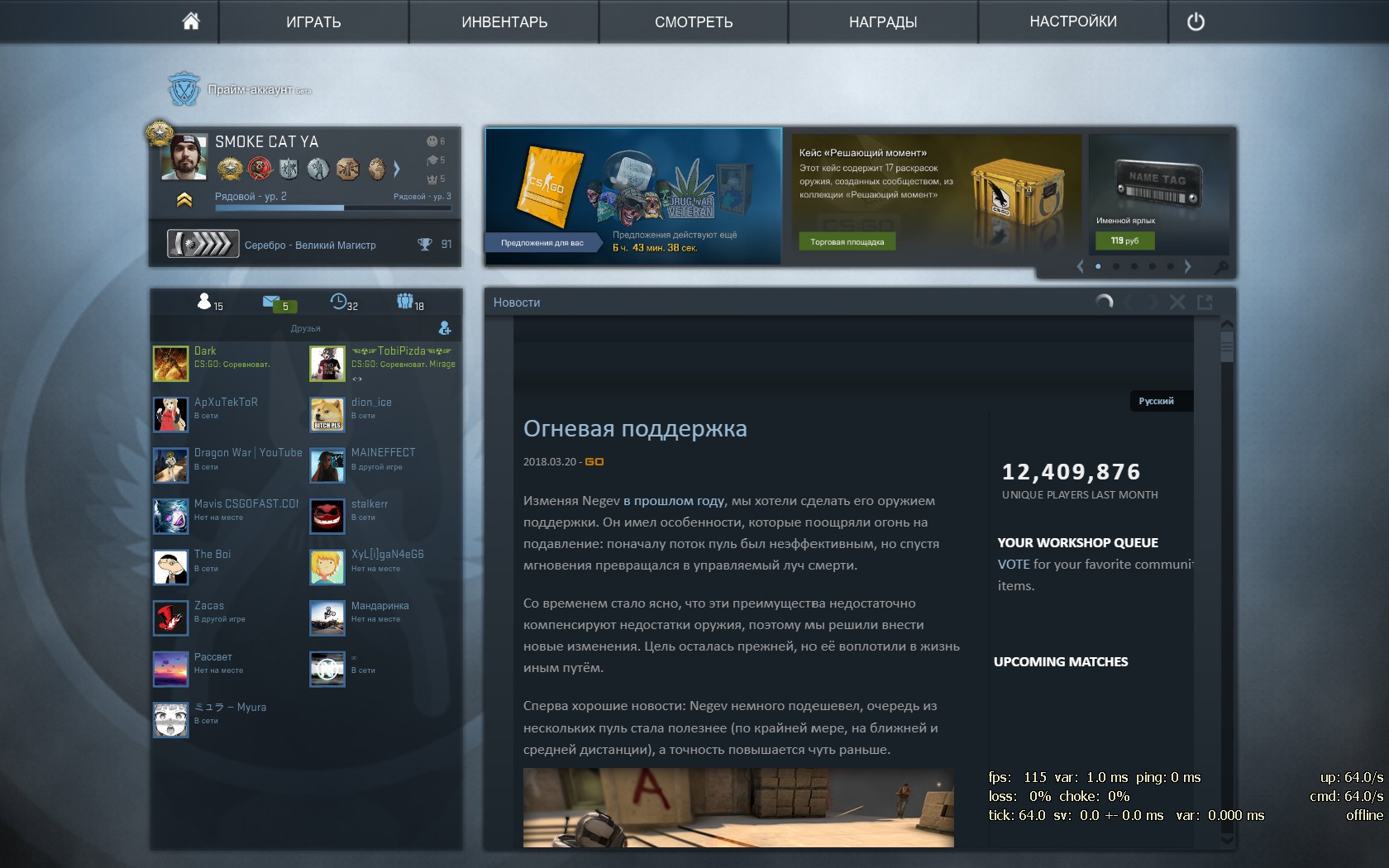Click the leader crown commendation icon
Screen dimensions: 1389x868
pyautogui.click(x=432, y=179)
